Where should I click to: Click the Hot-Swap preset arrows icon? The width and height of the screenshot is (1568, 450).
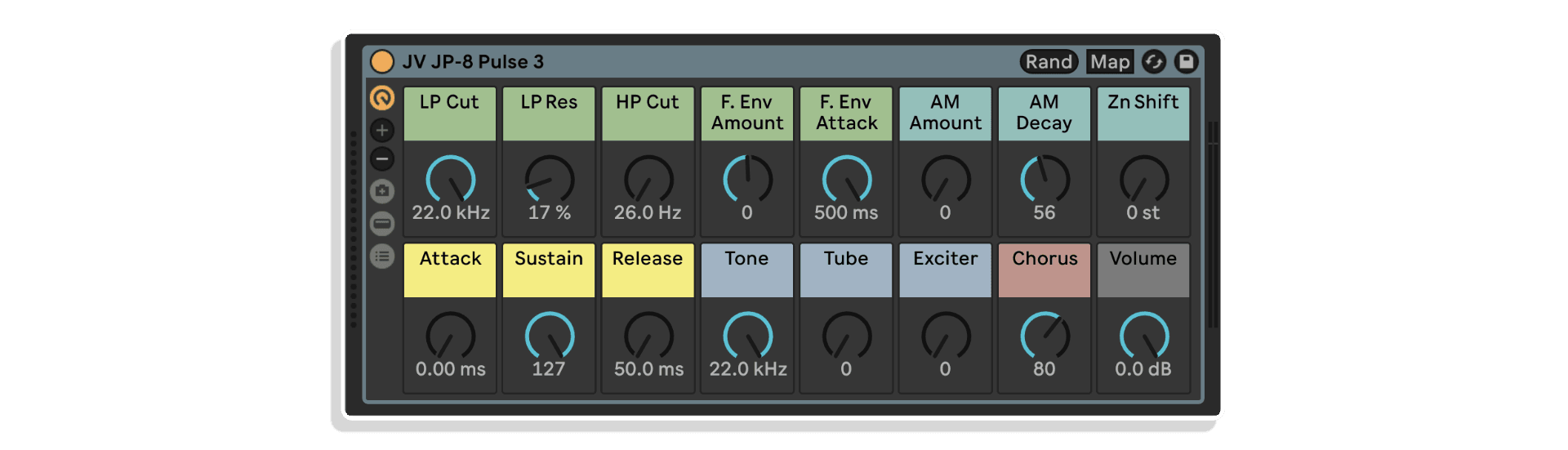(1153, 62)
